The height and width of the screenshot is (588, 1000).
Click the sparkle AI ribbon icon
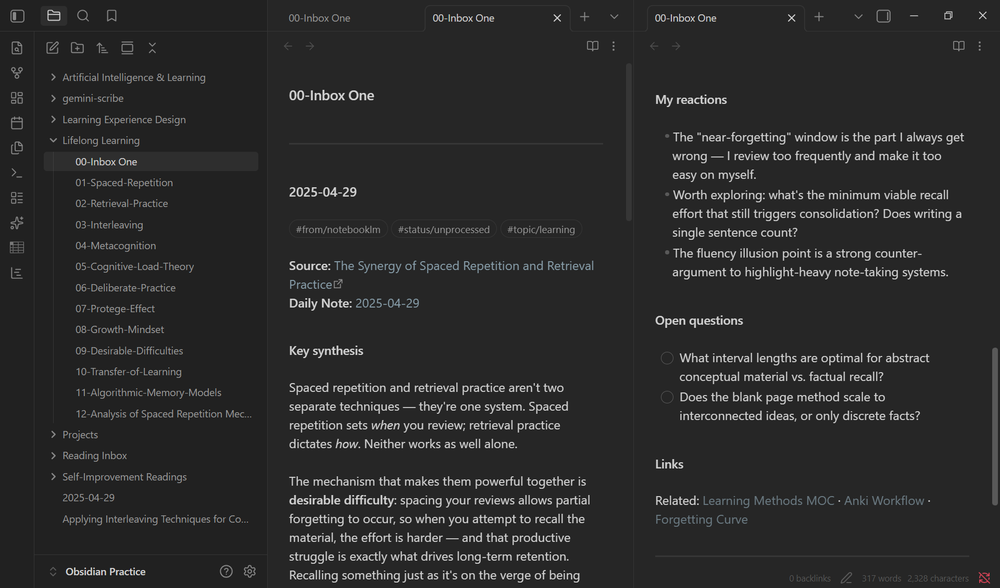(x=17, y=223)
